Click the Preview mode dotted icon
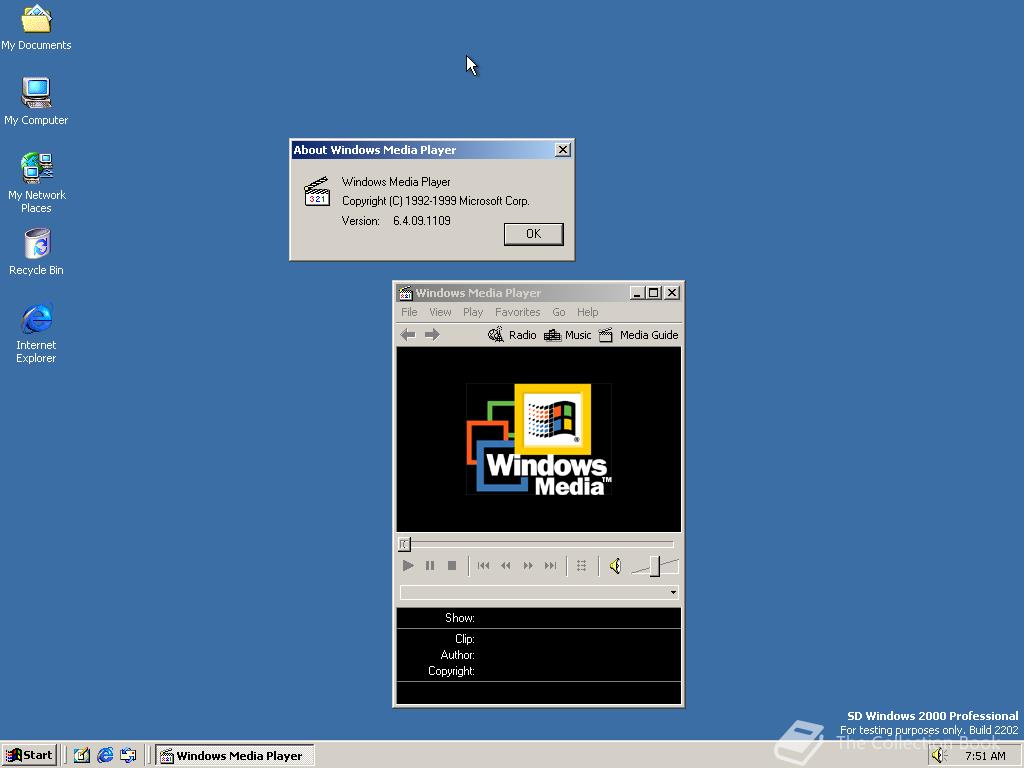This screenshot has height=768, width=1024. pos(581,566)
